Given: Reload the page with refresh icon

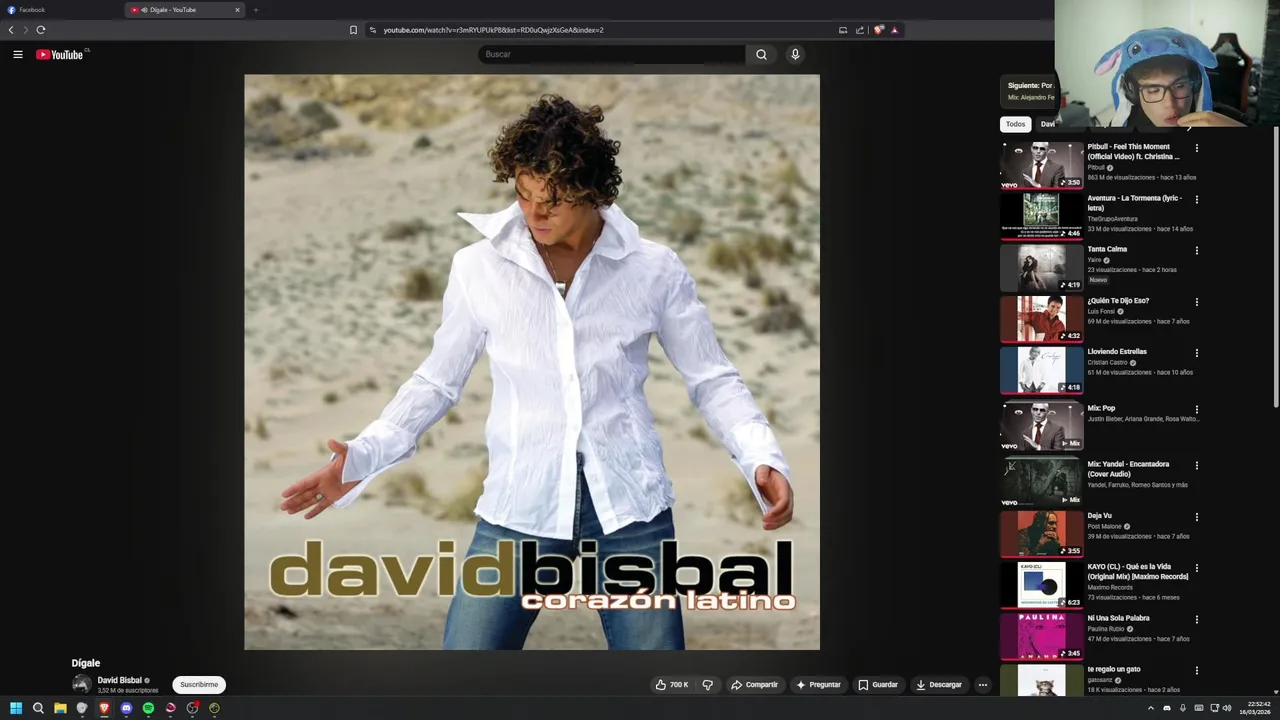Looking at the screenshot, I should tap(41, 30).
